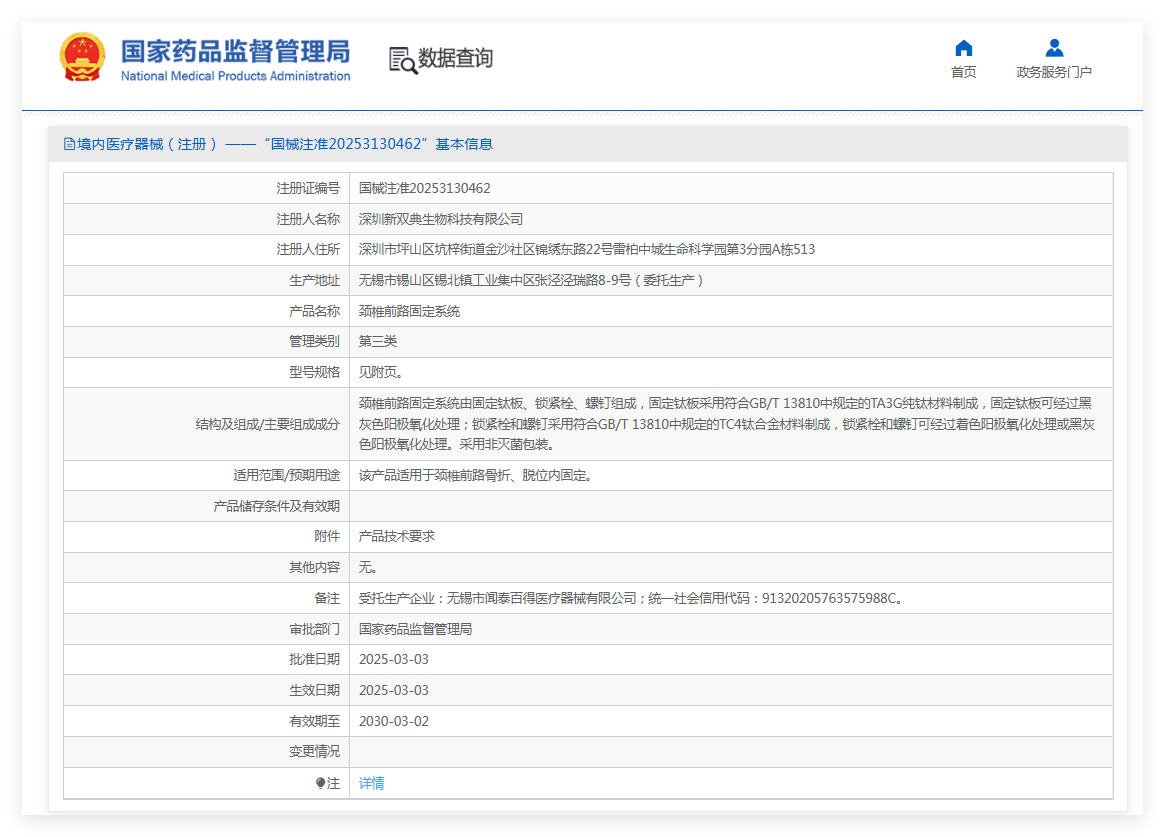The height and width of the screenshot is (837, 1165).
Task: Click the 数据查询 heading text
Action: coord(455,58)
